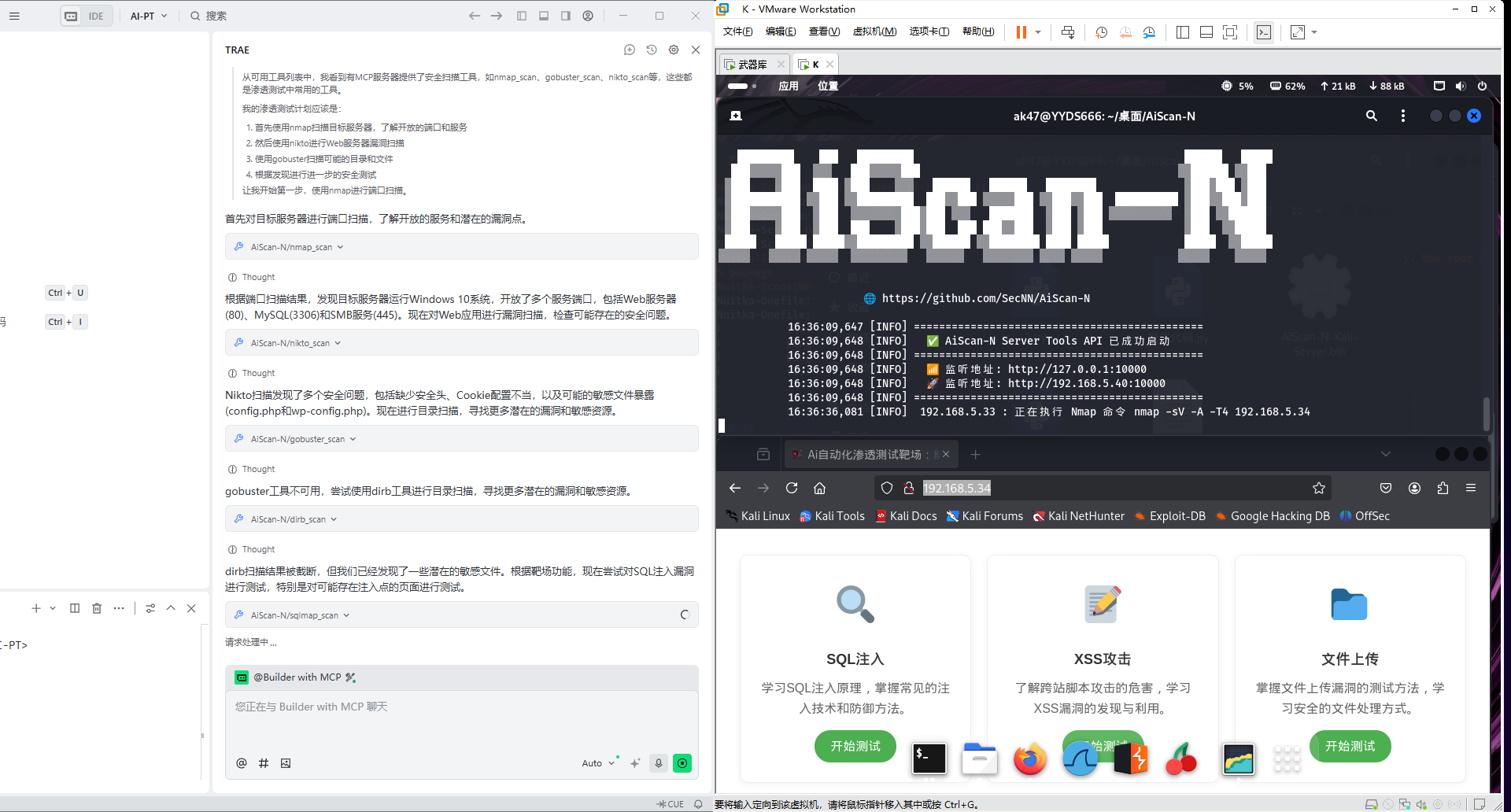The width and height of the screenshot is (1511, 812).
Task: Toggle the tracking protection shield in Firefox
Action: pos(886,488)
